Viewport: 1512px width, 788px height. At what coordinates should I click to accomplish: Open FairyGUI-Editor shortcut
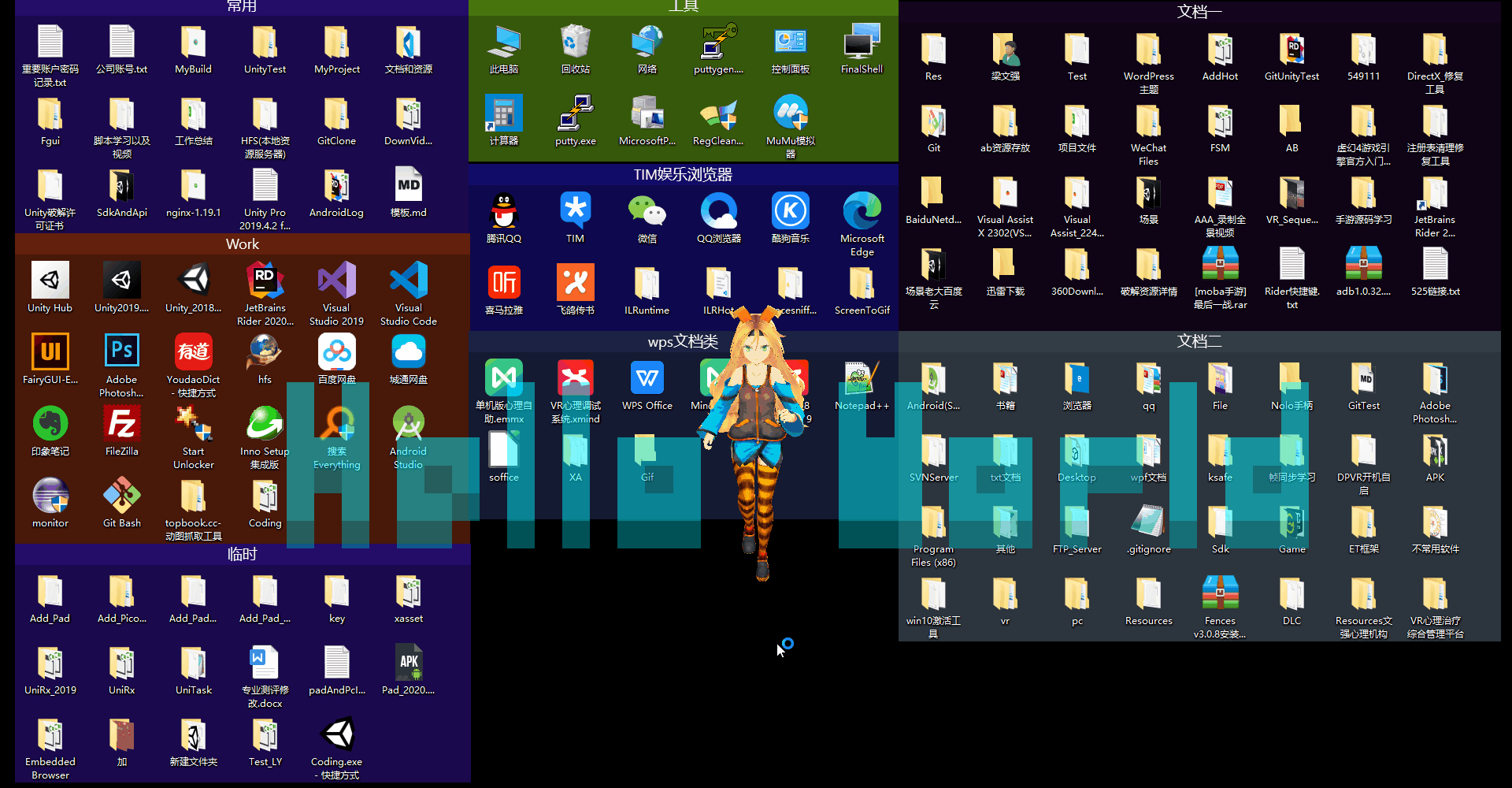tap(50, 359)
